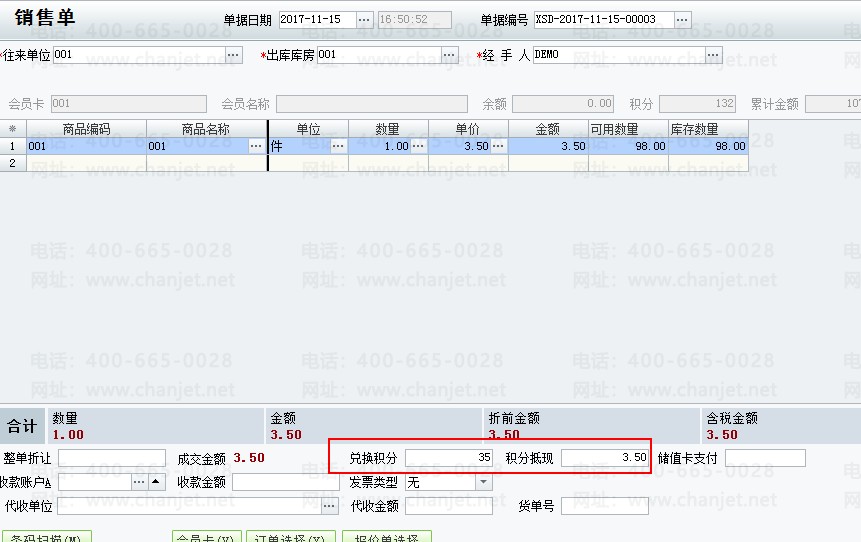Open the 经手人 lookup ellipsis button
861x542 pixels.
point(713,55)
